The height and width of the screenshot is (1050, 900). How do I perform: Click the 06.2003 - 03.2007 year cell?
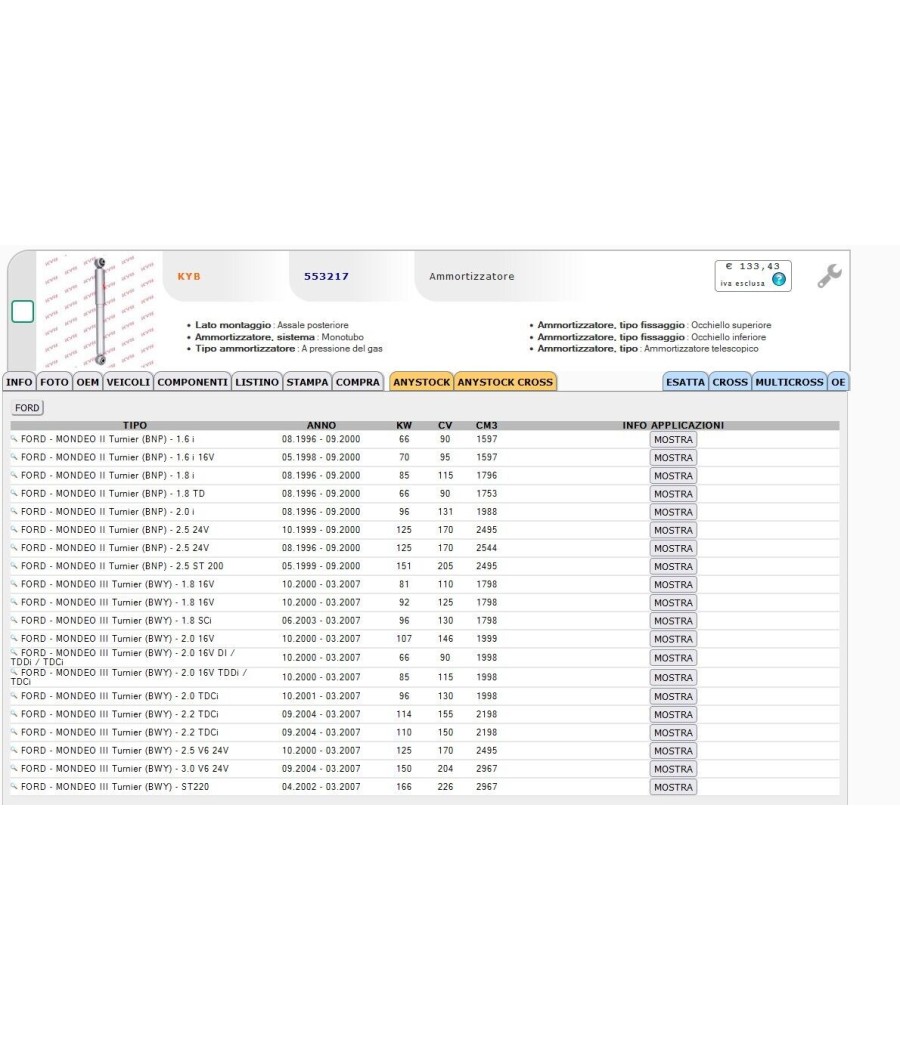321,620
